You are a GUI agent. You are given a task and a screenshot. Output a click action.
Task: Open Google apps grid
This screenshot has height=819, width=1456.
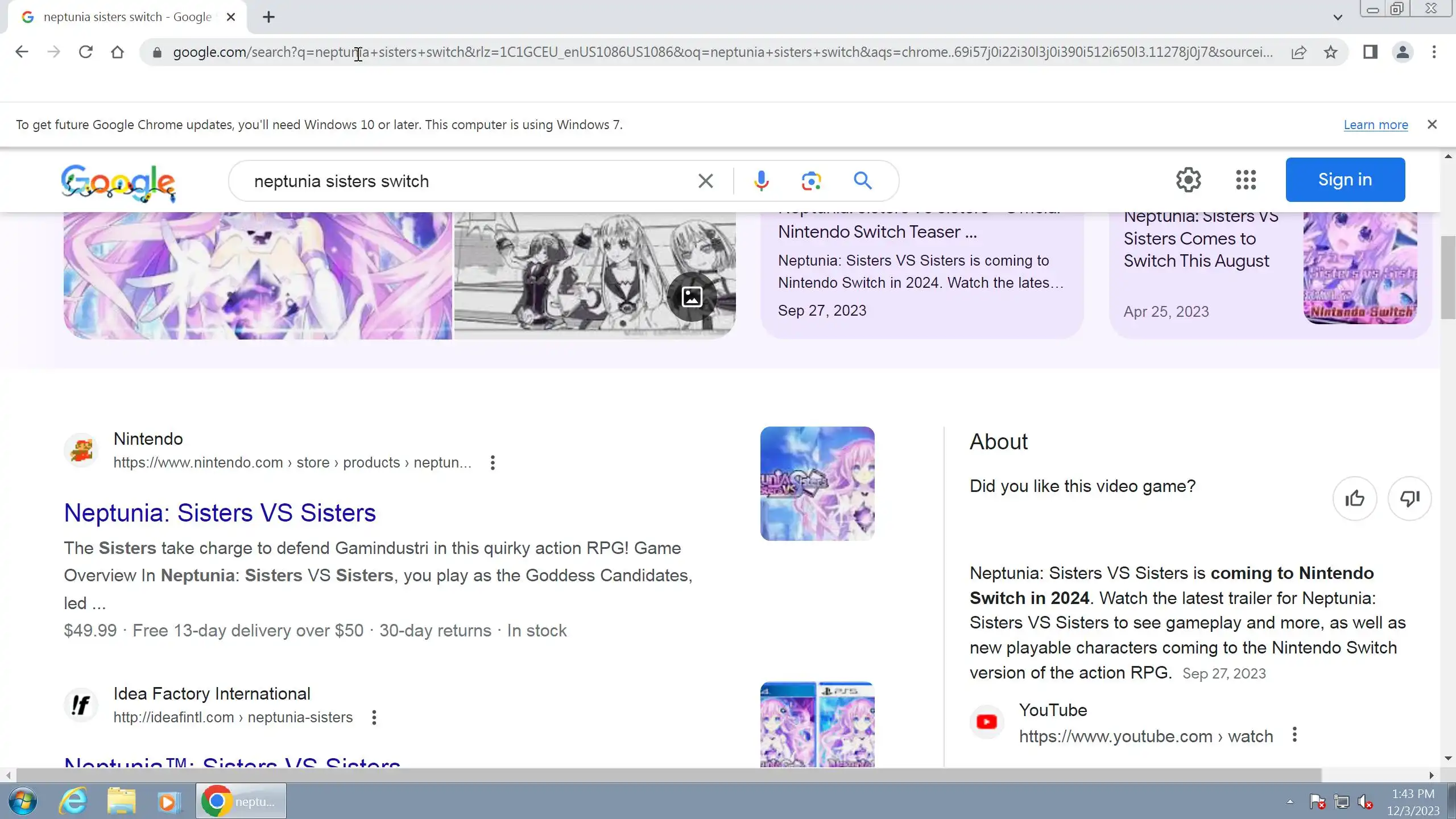tap(1246, 180)
